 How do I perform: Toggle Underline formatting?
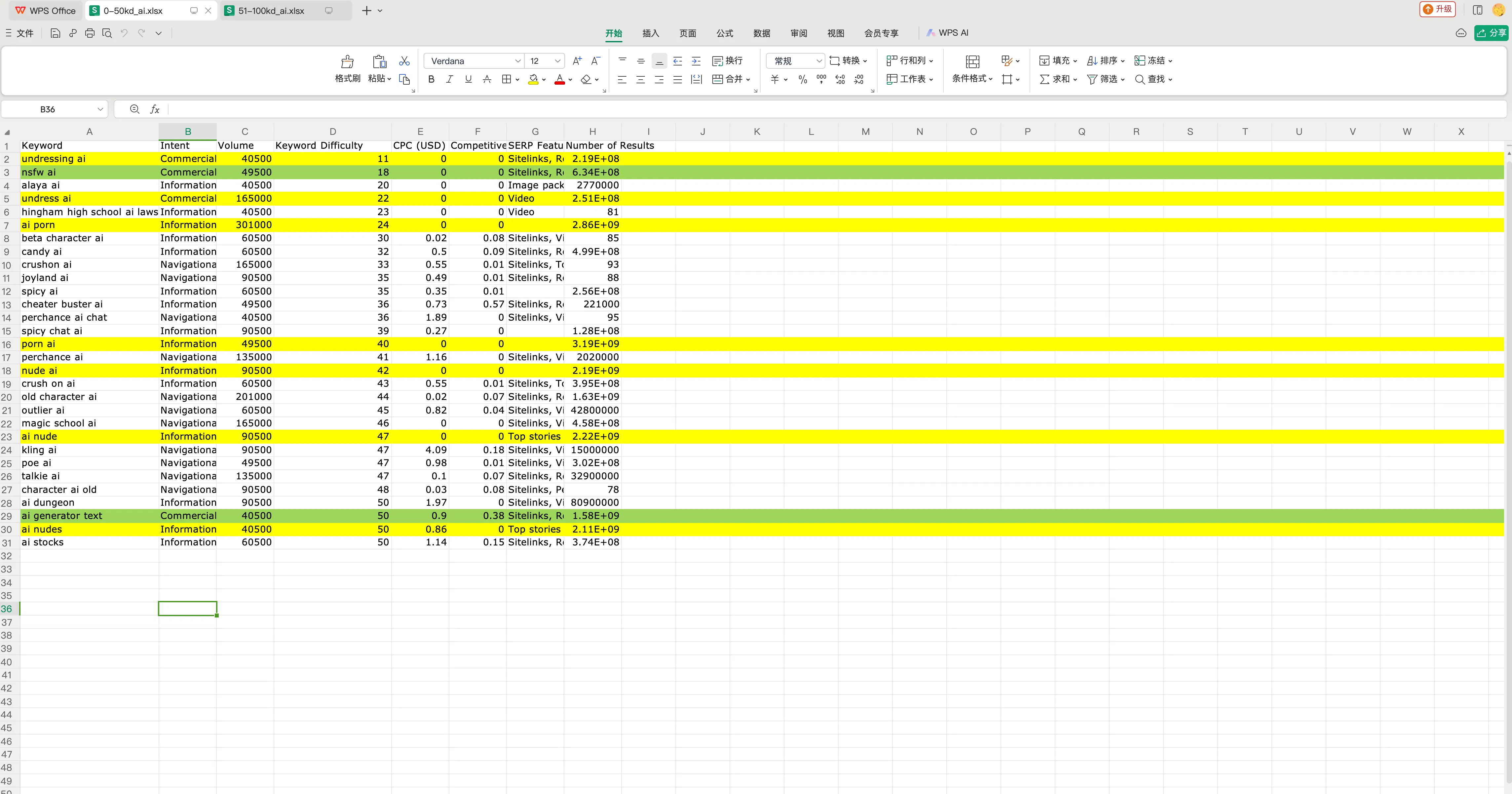(469, 79)
